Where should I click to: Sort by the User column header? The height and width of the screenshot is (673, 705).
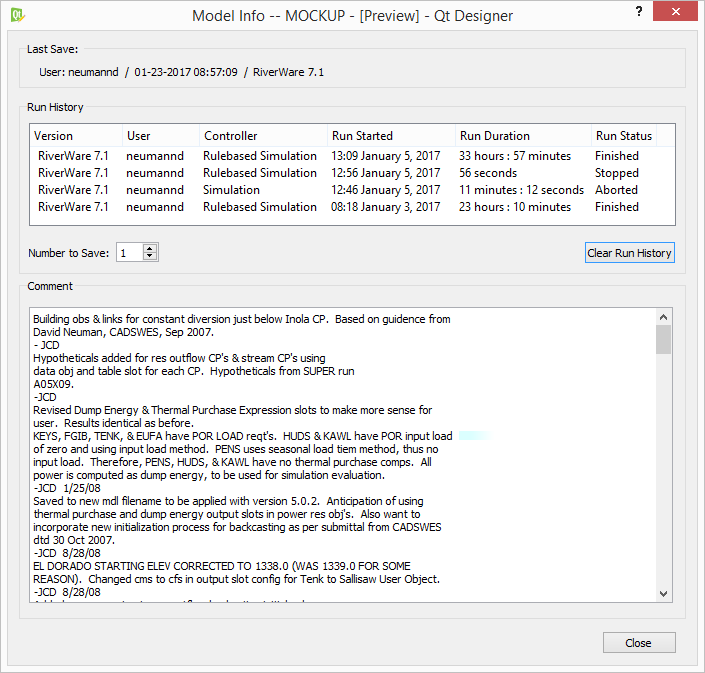(x=161, y=136)
